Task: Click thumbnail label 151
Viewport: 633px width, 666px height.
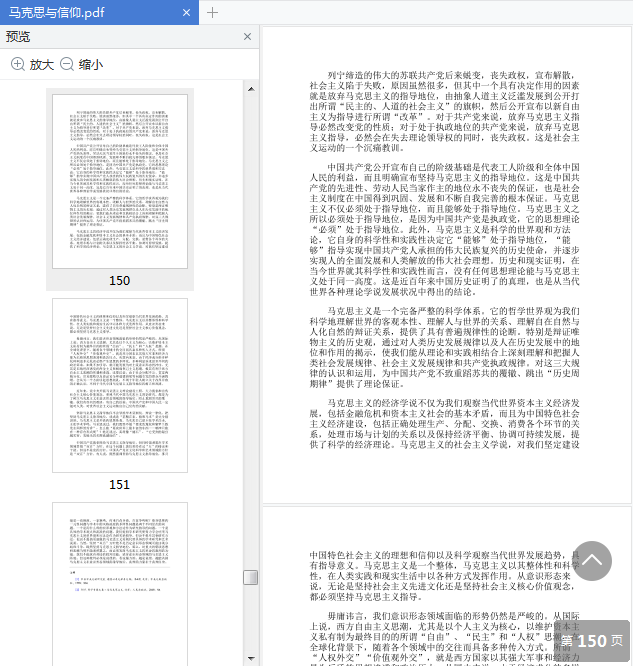Action: pos(119,485)
